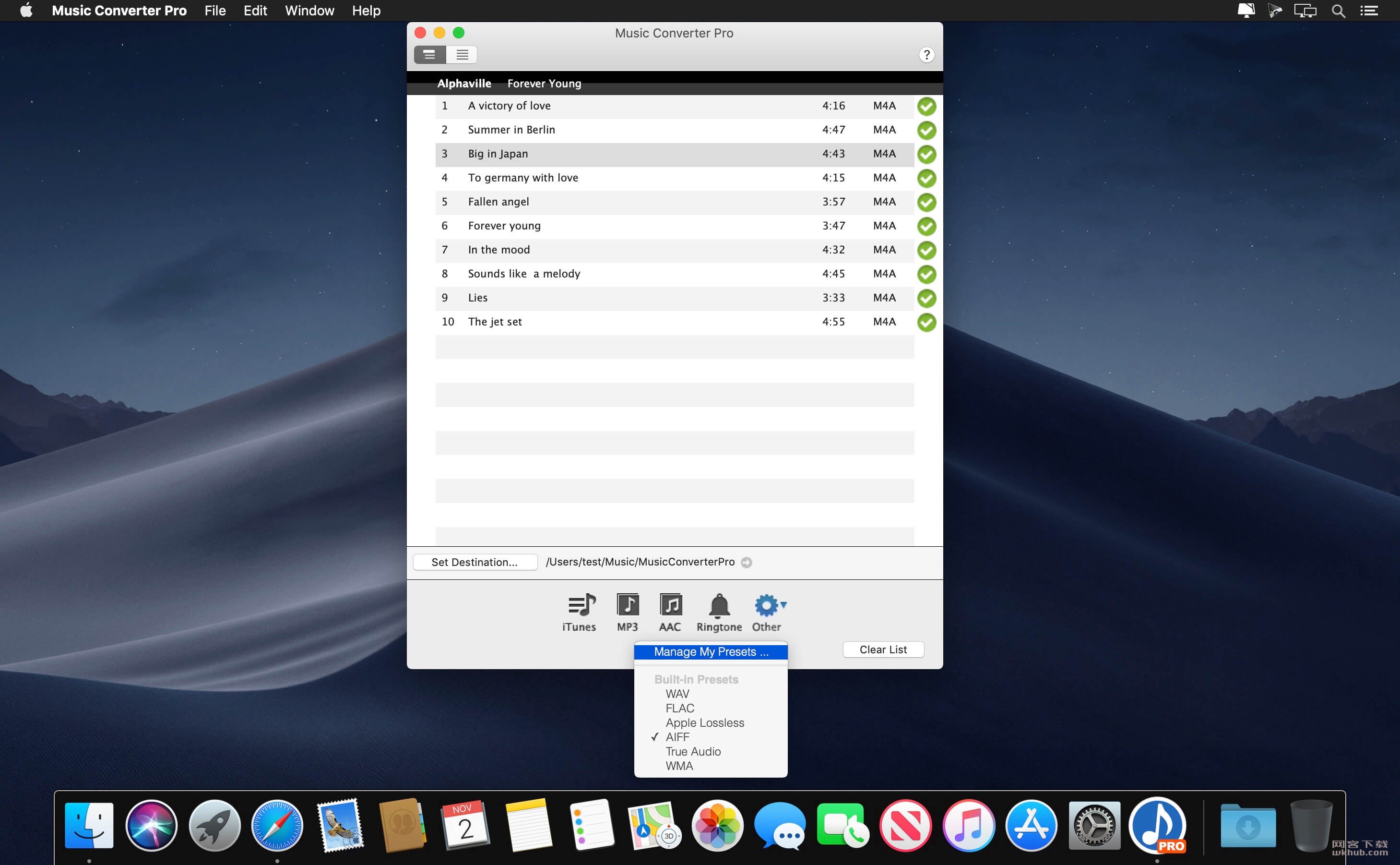Convert to iTunes format
The image size is (1400, 865).
pyautogui.click(x=580, y=612)
